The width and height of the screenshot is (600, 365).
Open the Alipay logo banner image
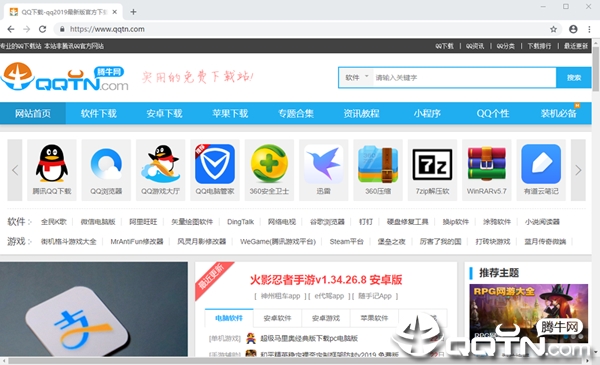[94, 309]
